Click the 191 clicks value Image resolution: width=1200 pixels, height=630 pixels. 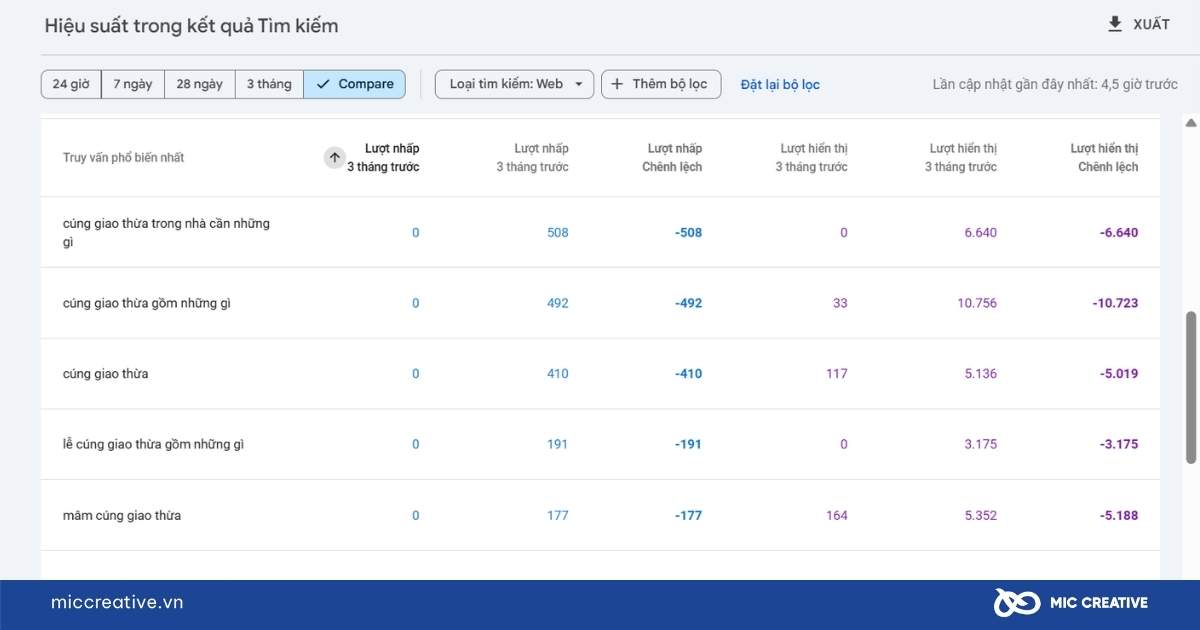558,444
